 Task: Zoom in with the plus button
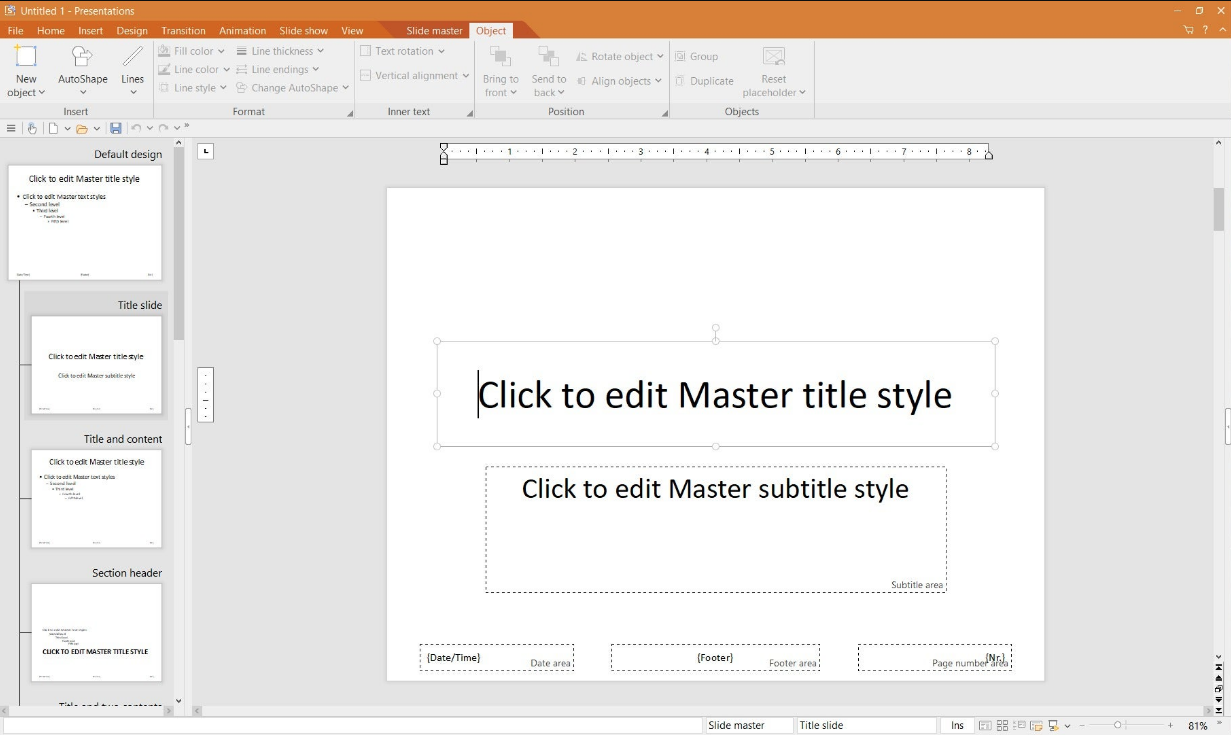click(x=1170, y=725)
